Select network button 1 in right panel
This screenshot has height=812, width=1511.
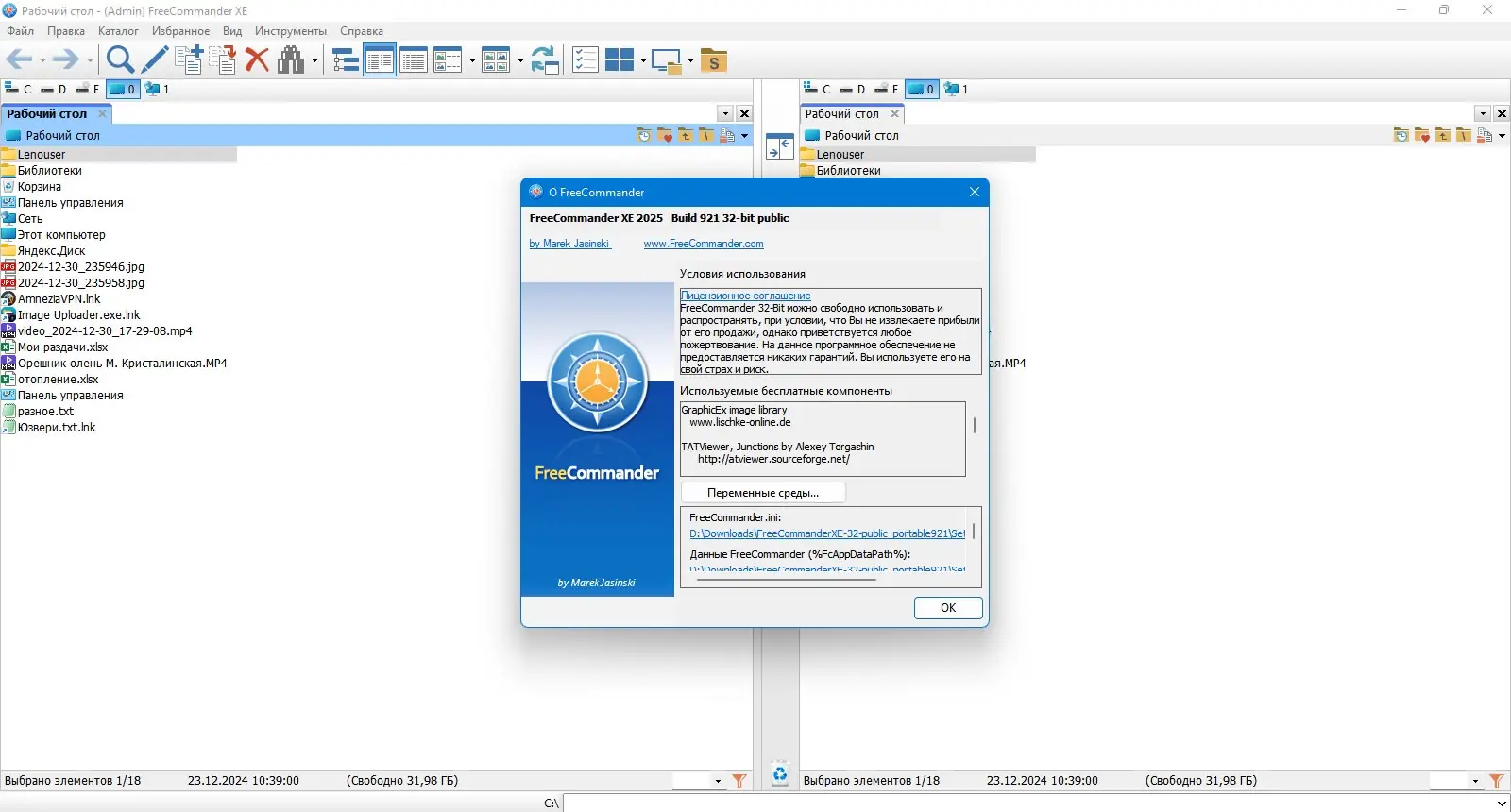point(957,89)
